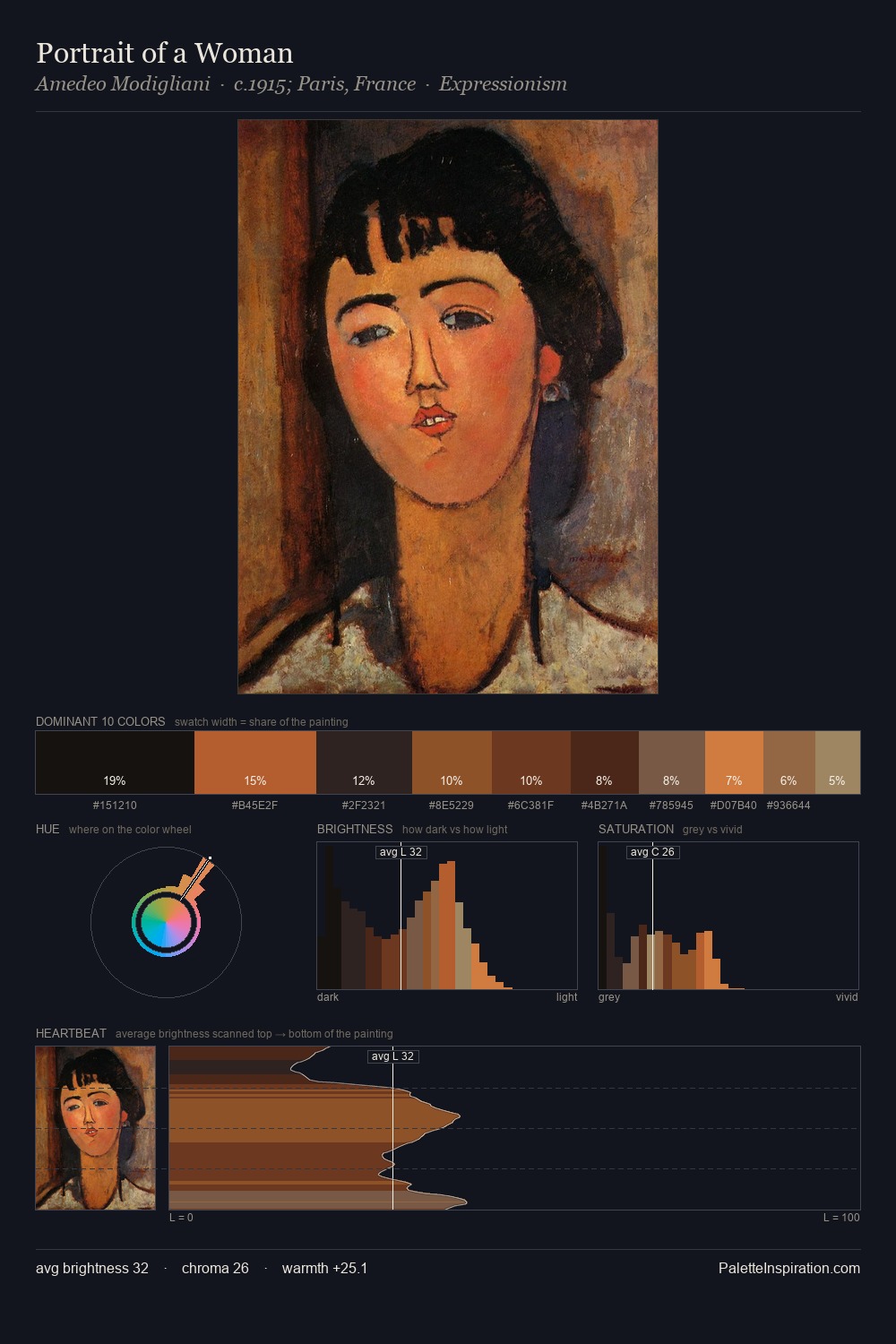The height and width of the screenshot is (1344, 896).
Task: Click the HEARTBEAT section heading
Action: point(71,1033)
